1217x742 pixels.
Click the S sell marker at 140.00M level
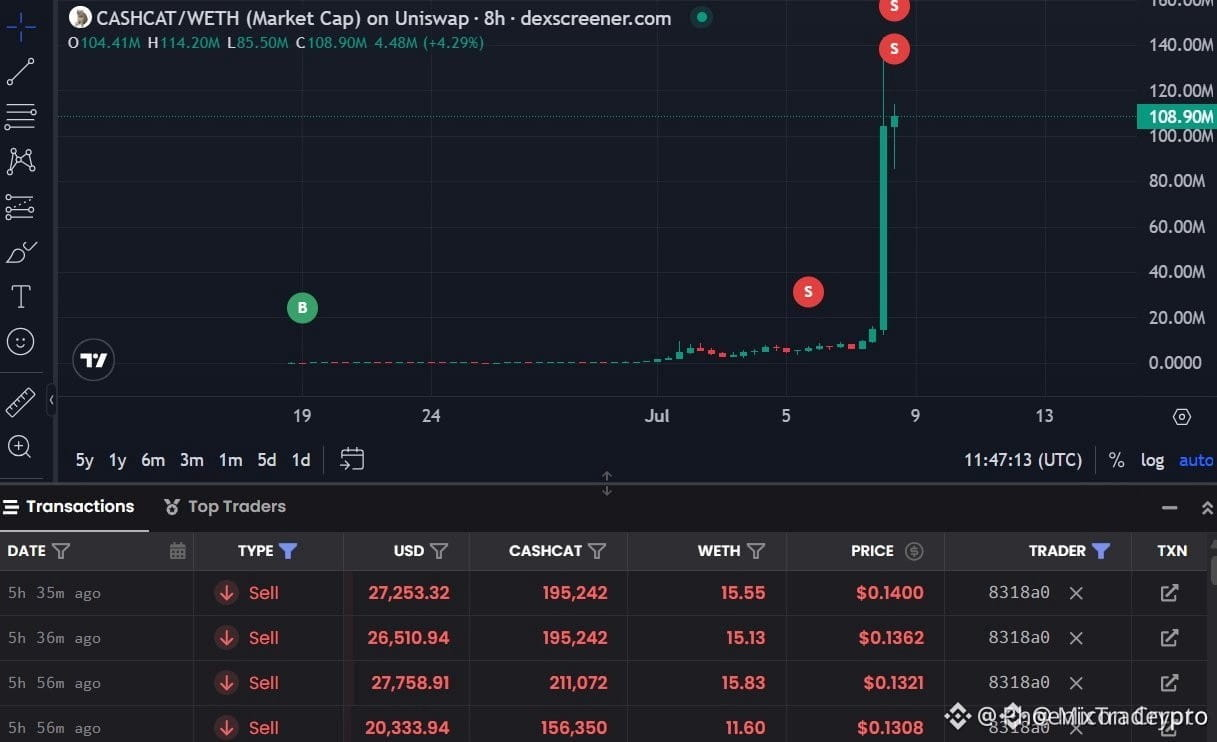point(894,48)
